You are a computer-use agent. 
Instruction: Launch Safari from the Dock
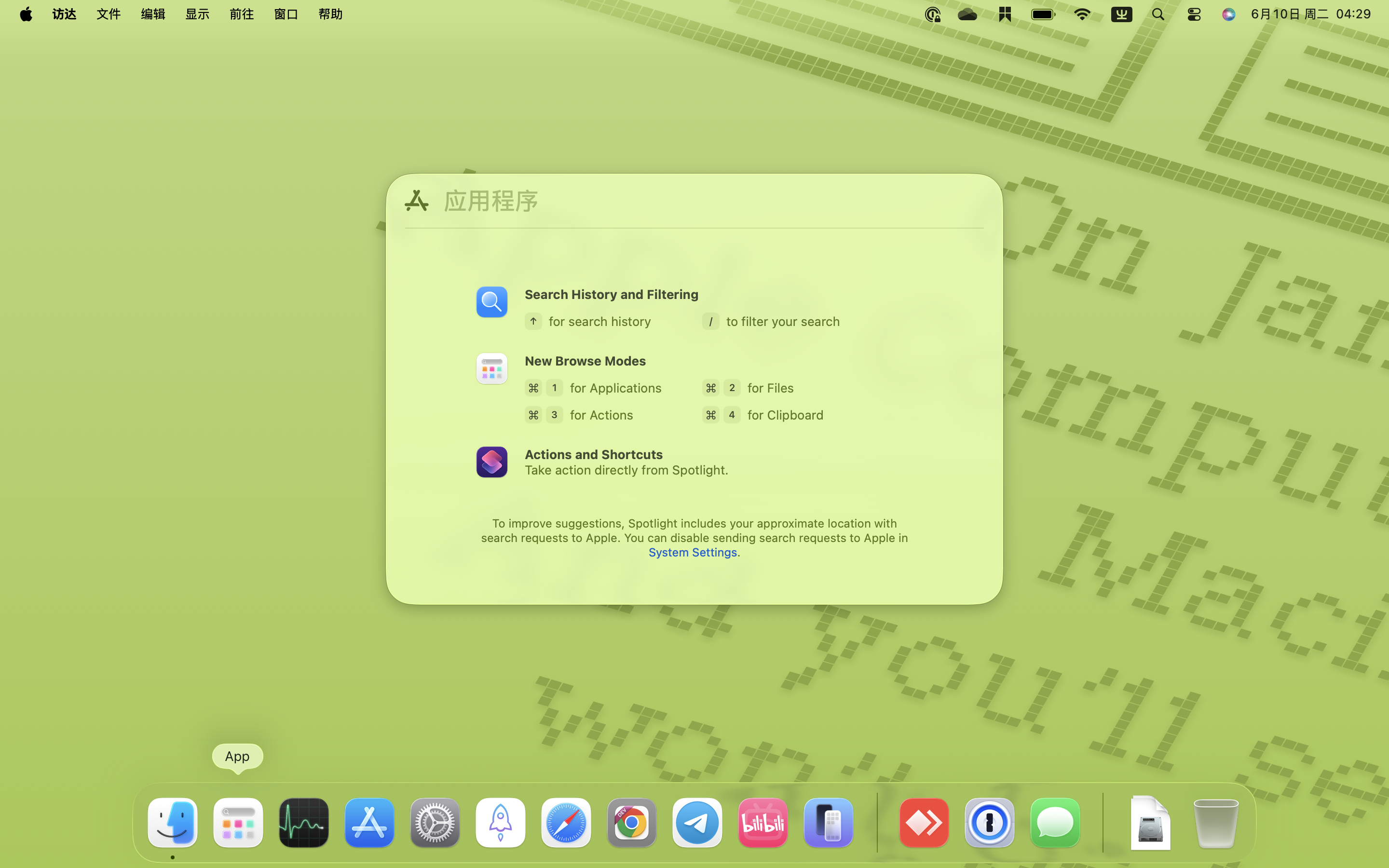tap(565, 822)
